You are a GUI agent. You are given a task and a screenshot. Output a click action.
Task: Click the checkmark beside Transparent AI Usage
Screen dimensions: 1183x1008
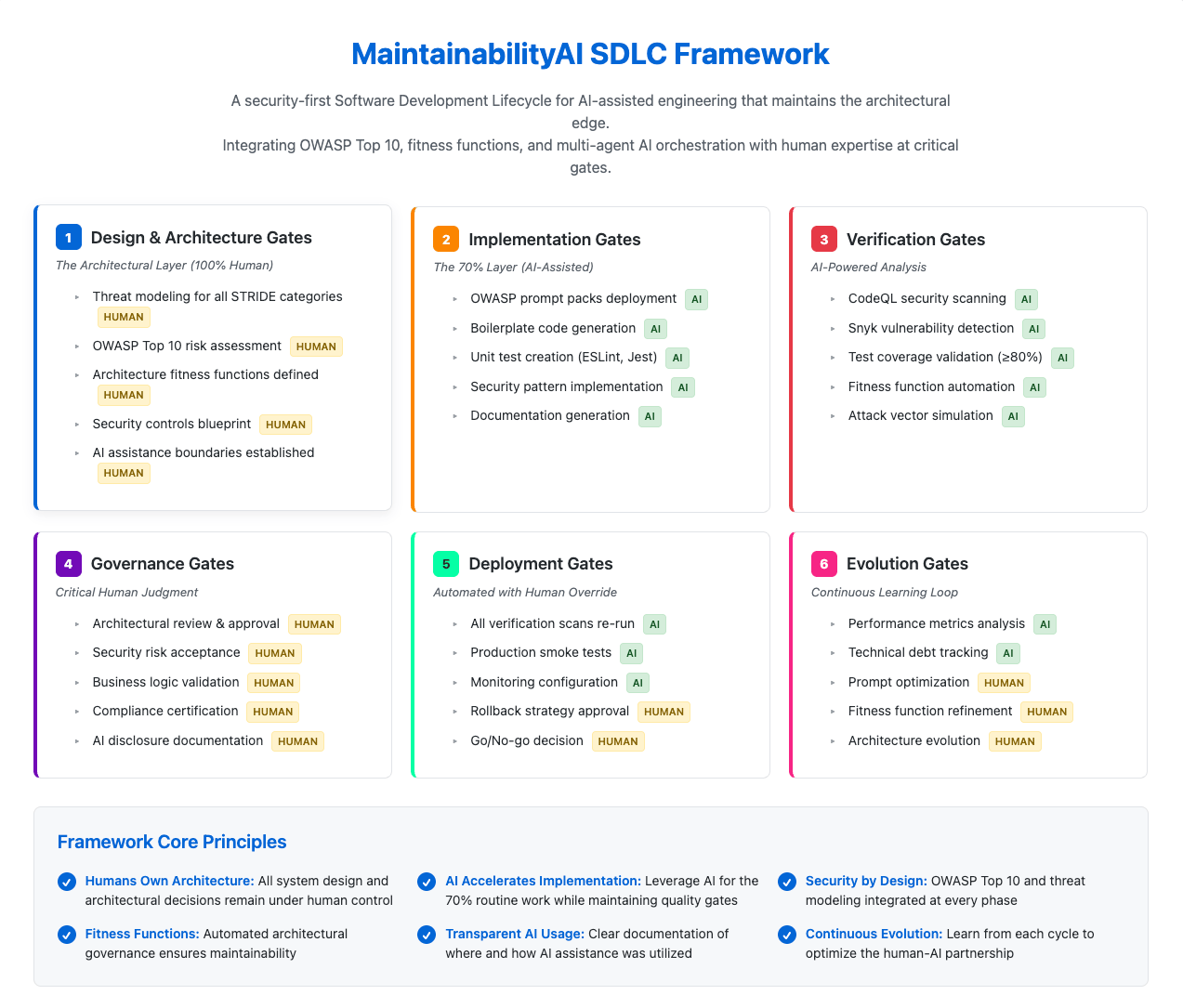[427, 935]
